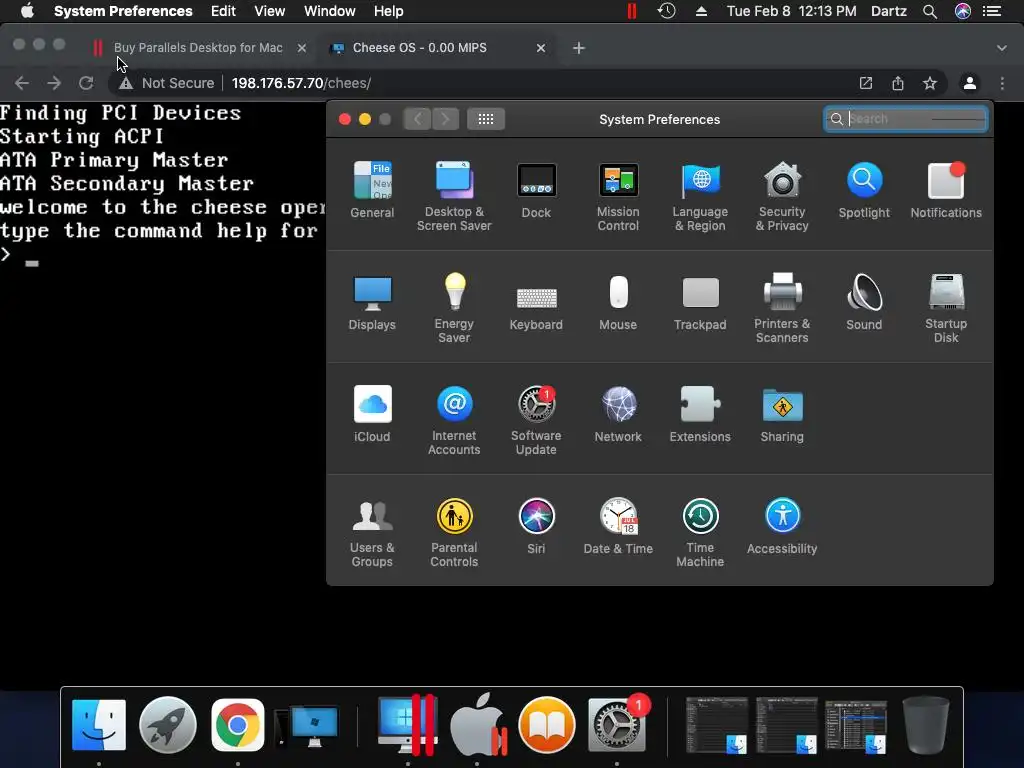This screenshot has height=768, width=1024.
Task: Open Date & Time preferences
Action: pyautogui.click(x=618, y=526)
